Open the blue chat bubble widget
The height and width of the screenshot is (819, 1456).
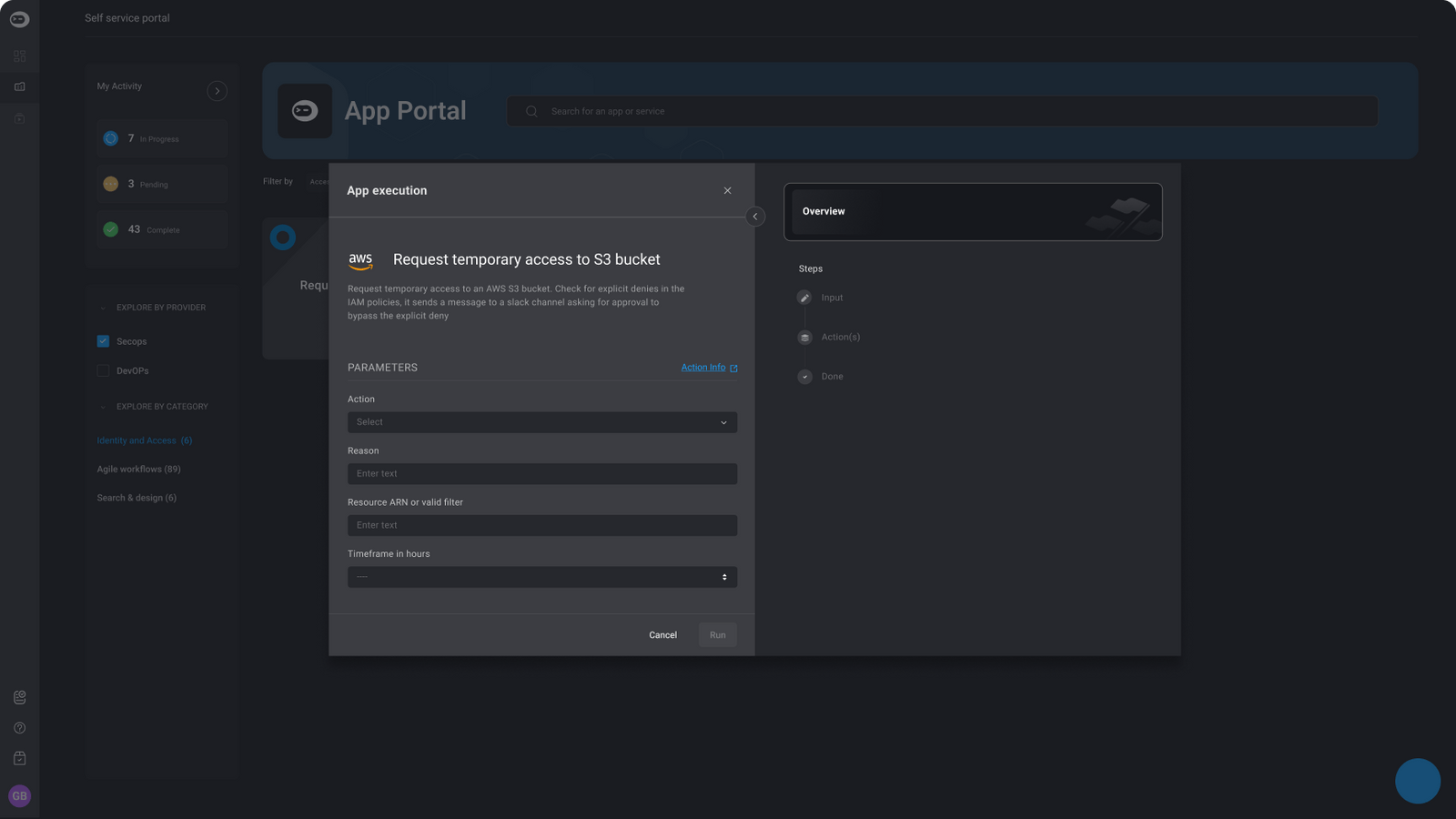tap(1417, 781)
